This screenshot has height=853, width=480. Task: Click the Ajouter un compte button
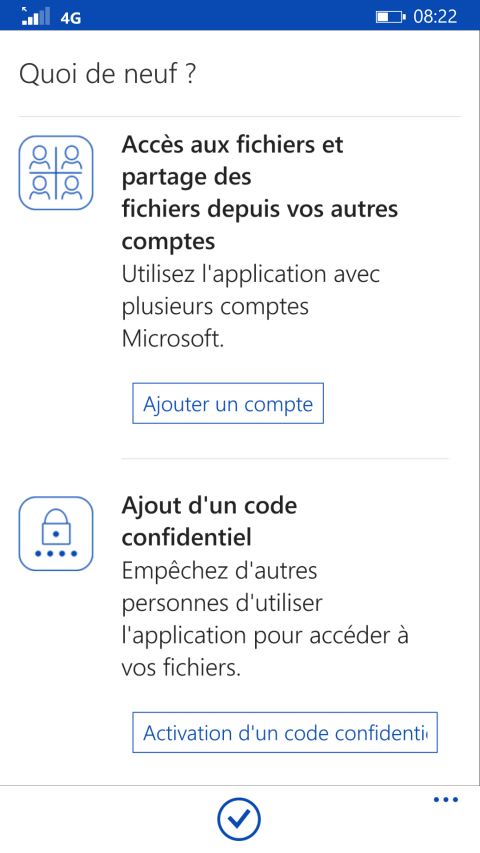point(228,403)
